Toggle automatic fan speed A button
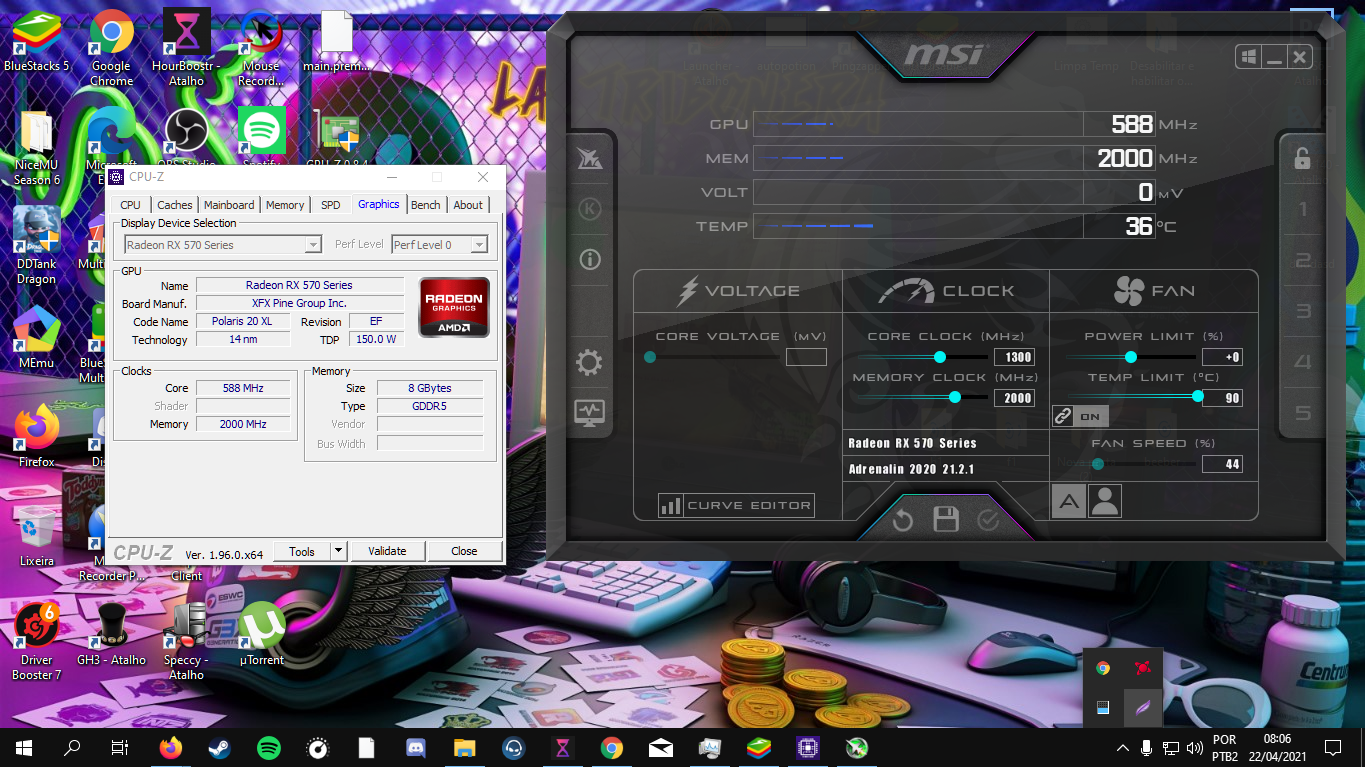 [x=1068, y=501]
